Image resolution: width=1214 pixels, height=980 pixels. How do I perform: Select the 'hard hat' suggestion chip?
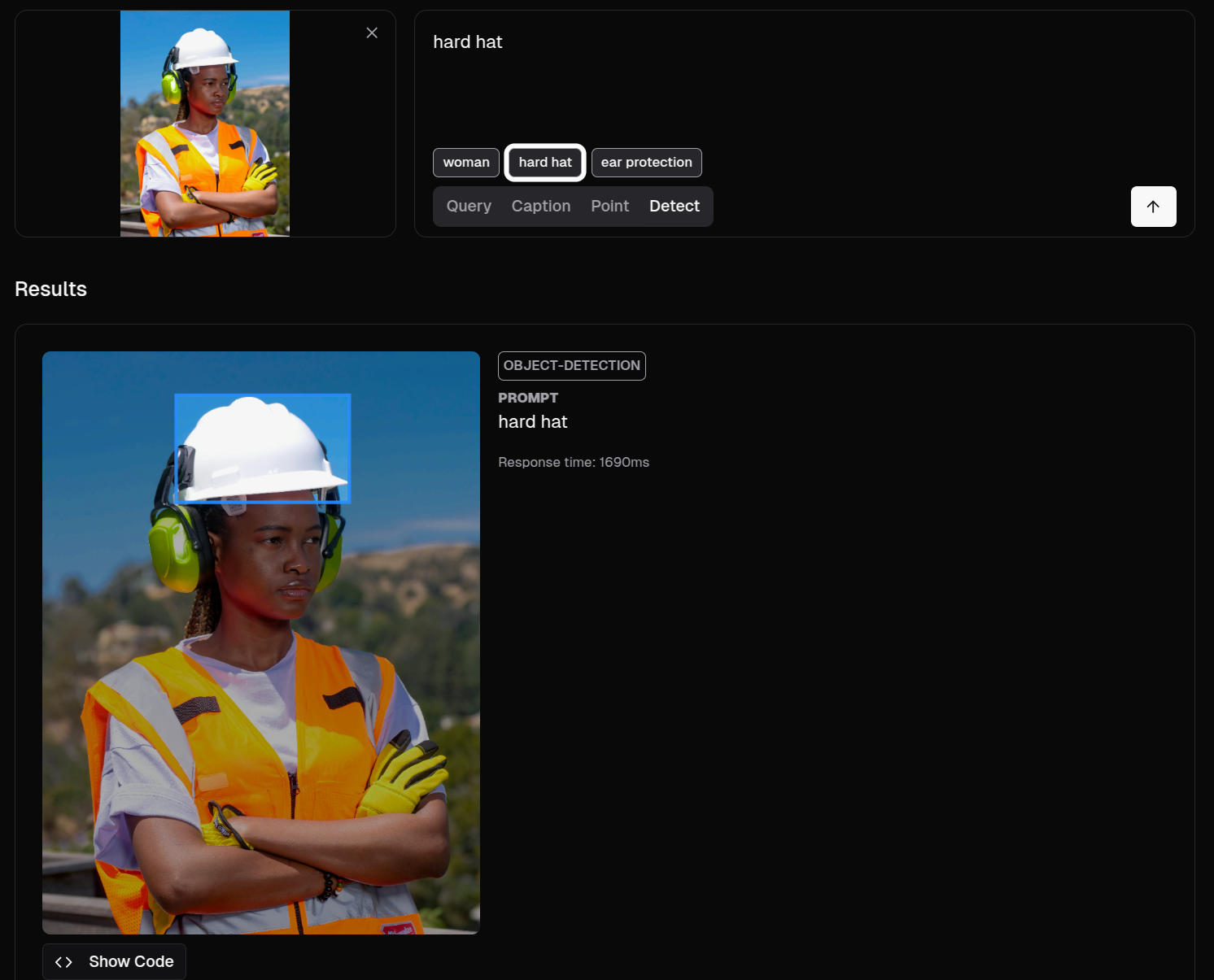(x=545, y=163)
